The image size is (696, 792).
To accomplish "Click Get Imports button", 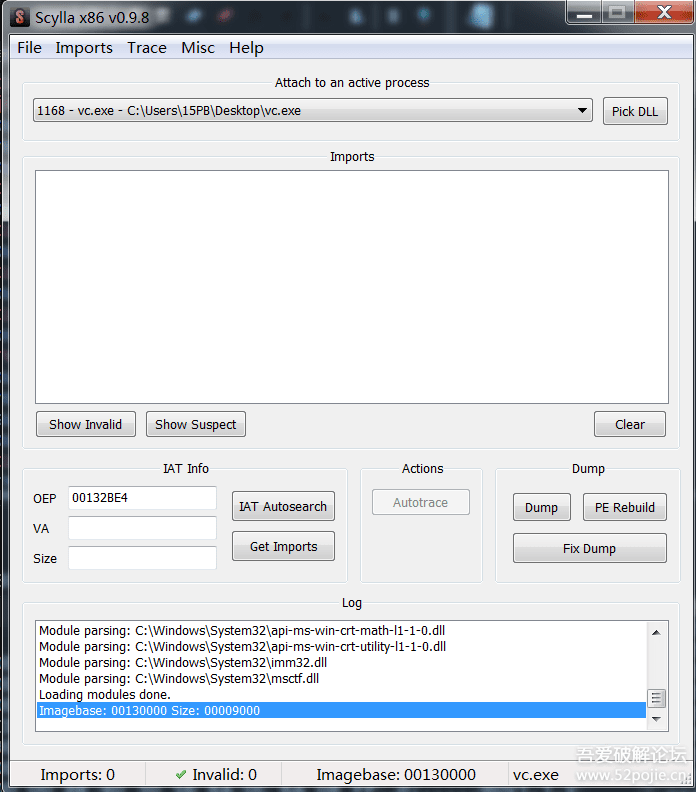I will [x=283, y=546].
